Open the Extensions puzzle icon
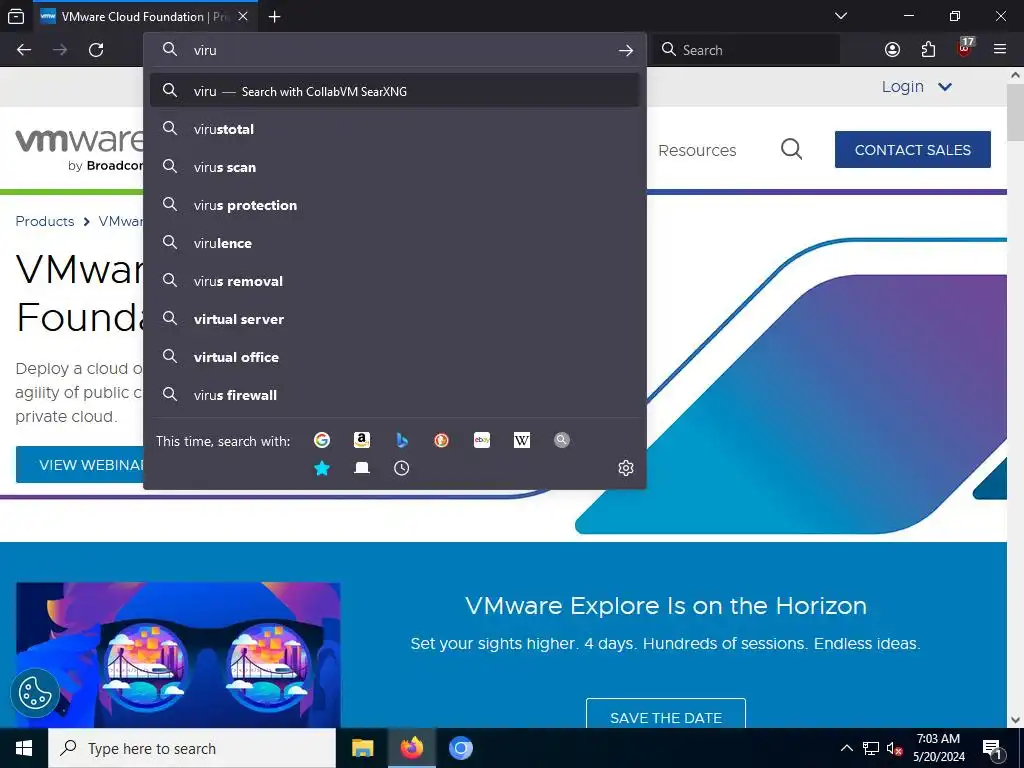1024x768 pixels. click(x=928, y=50)
